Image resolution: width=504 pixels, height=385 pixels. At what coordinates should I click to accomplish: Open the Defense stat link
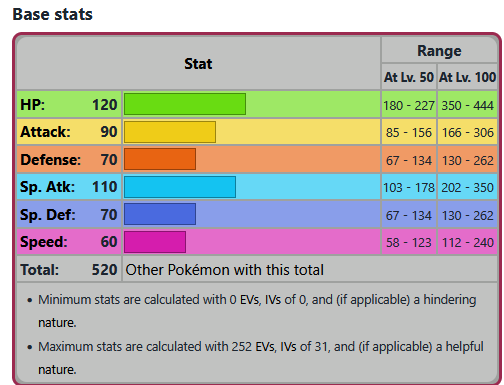coord(50,160)
